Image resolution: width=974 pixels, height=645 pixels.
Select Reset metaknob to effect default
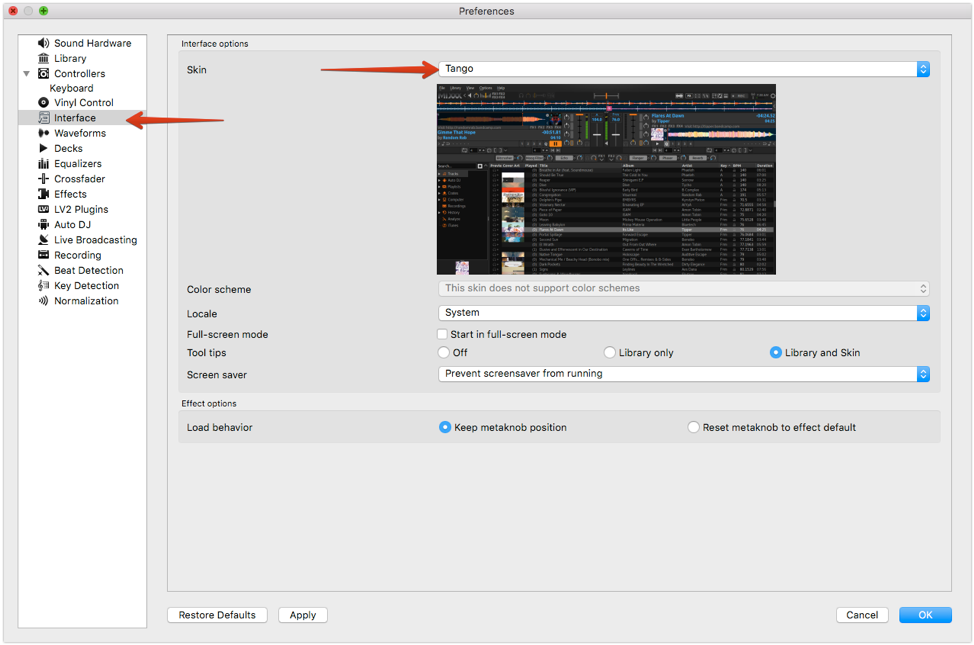[693, 427]
